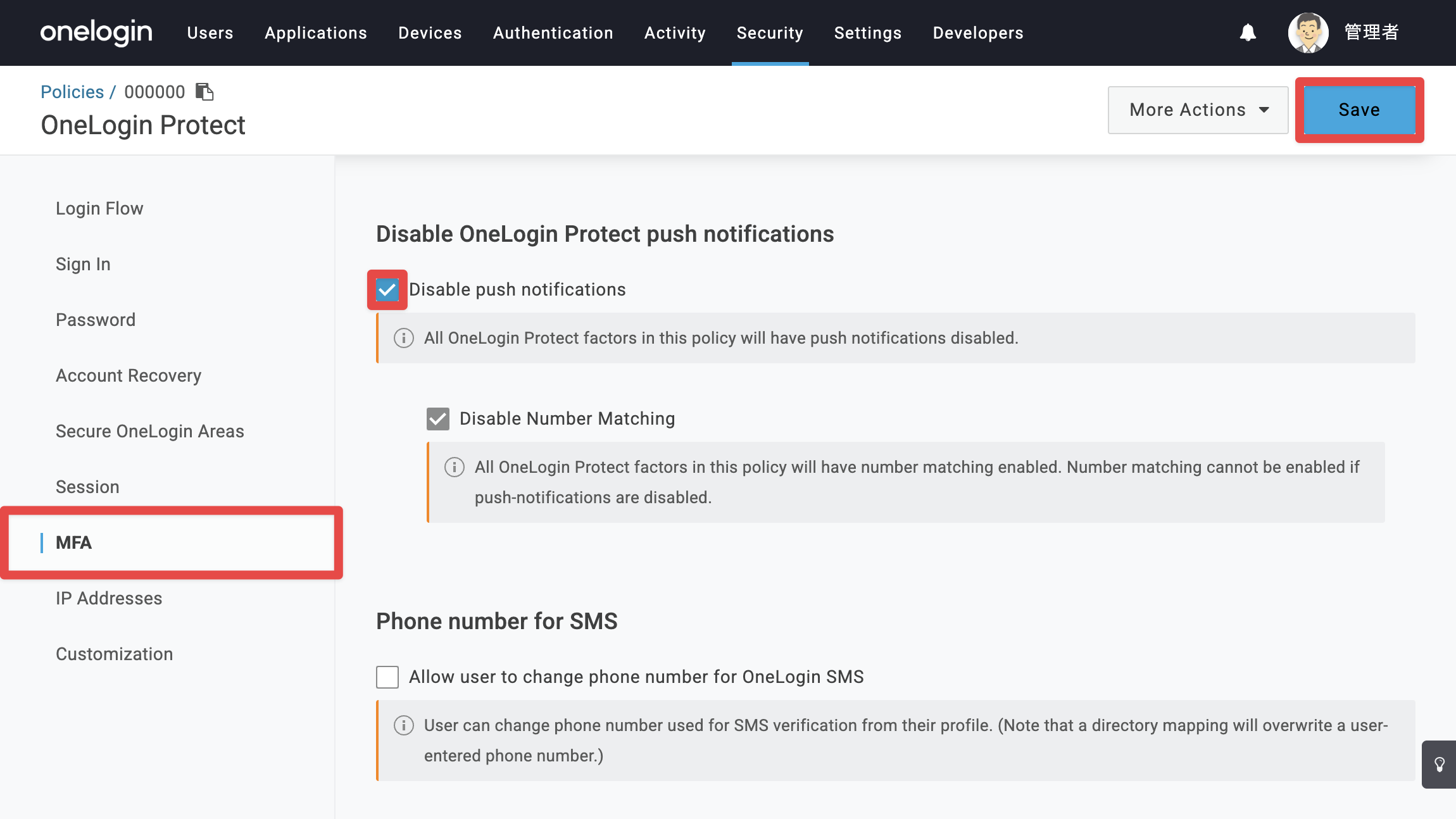Click the lightbulb help widget
Screen dimensions: 1456x819
coord(1439,765)
